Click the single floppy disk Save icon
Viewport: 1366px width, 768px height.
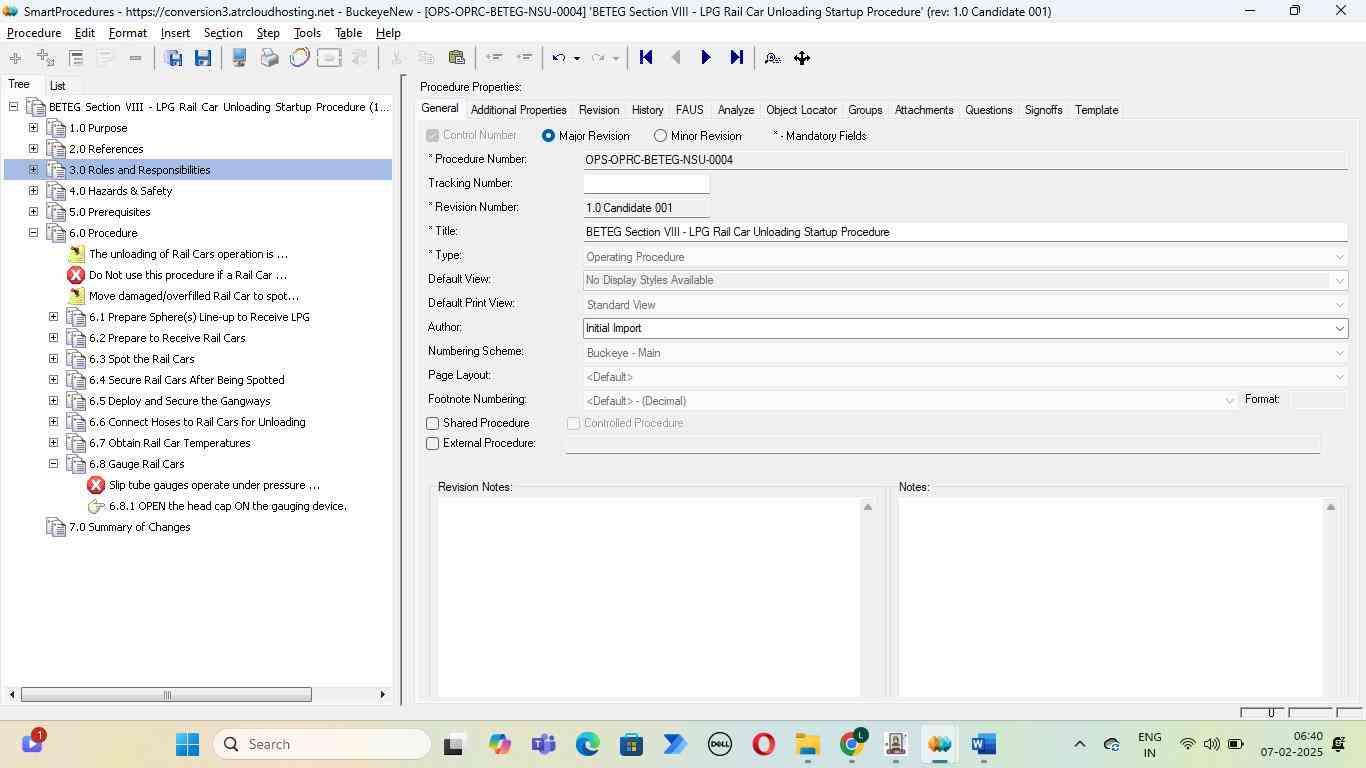point(203,58)
